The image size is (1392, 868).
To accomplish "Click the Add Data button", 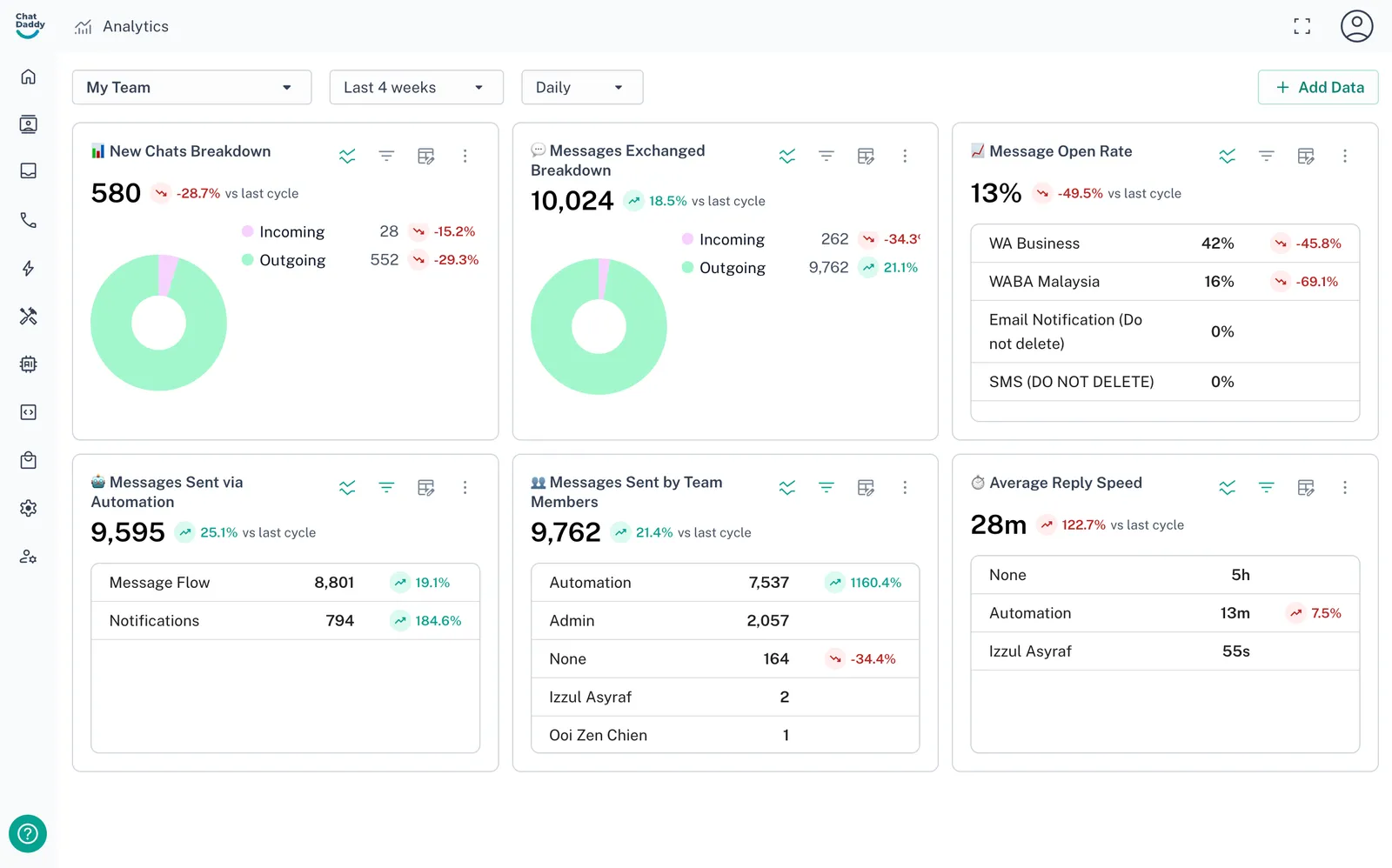I will tap(1317, 87).
